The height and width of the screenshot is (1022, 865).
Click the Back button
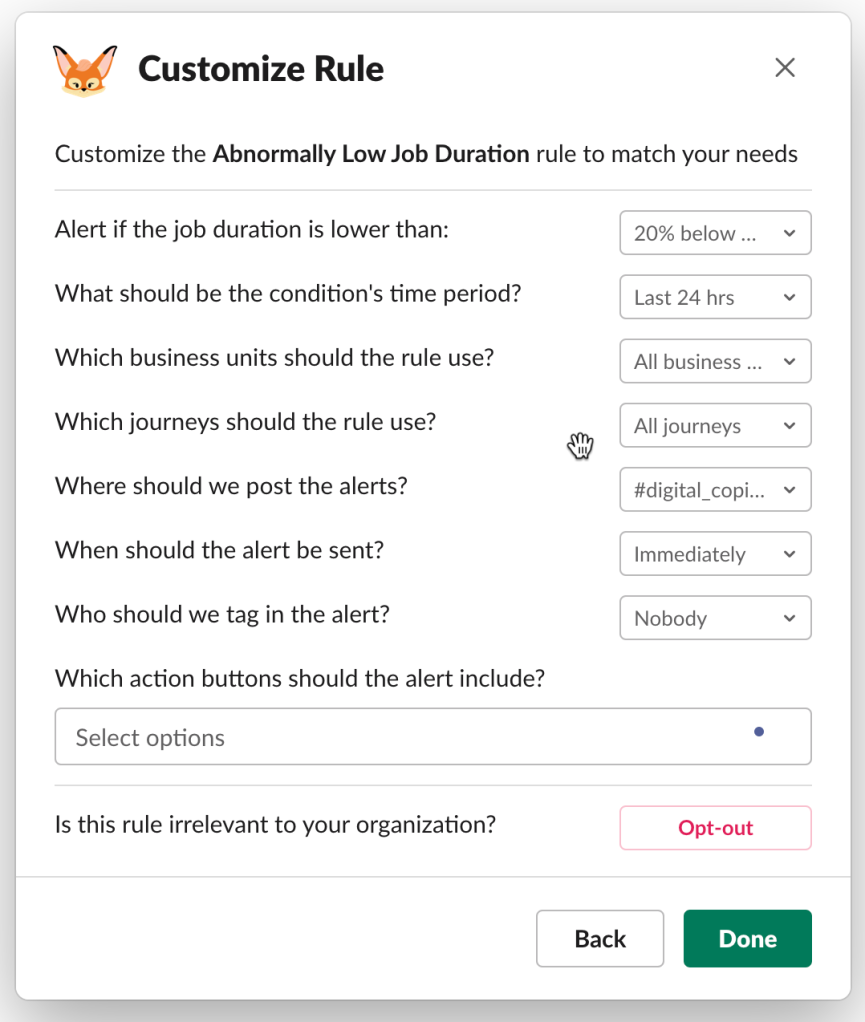tap(600, 938)
